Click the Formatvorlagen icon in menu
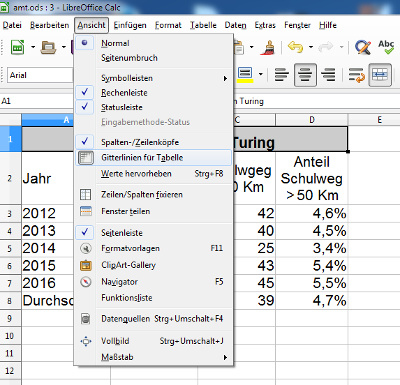400x385 pixels. point(86,248)
